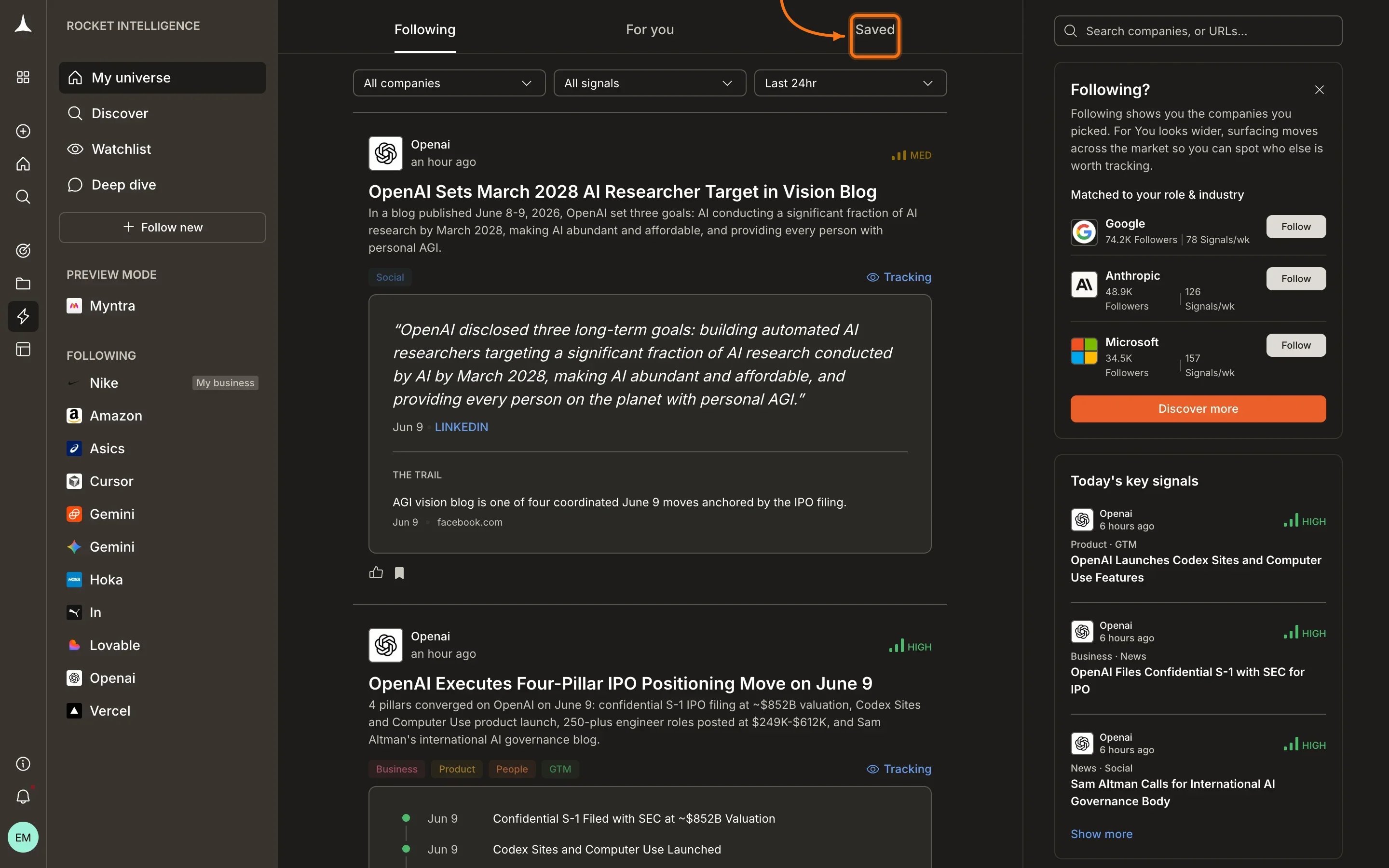This screenshot has width=1389, height=868.
Task: Follow Anthropic
Action: point(1296,279)
